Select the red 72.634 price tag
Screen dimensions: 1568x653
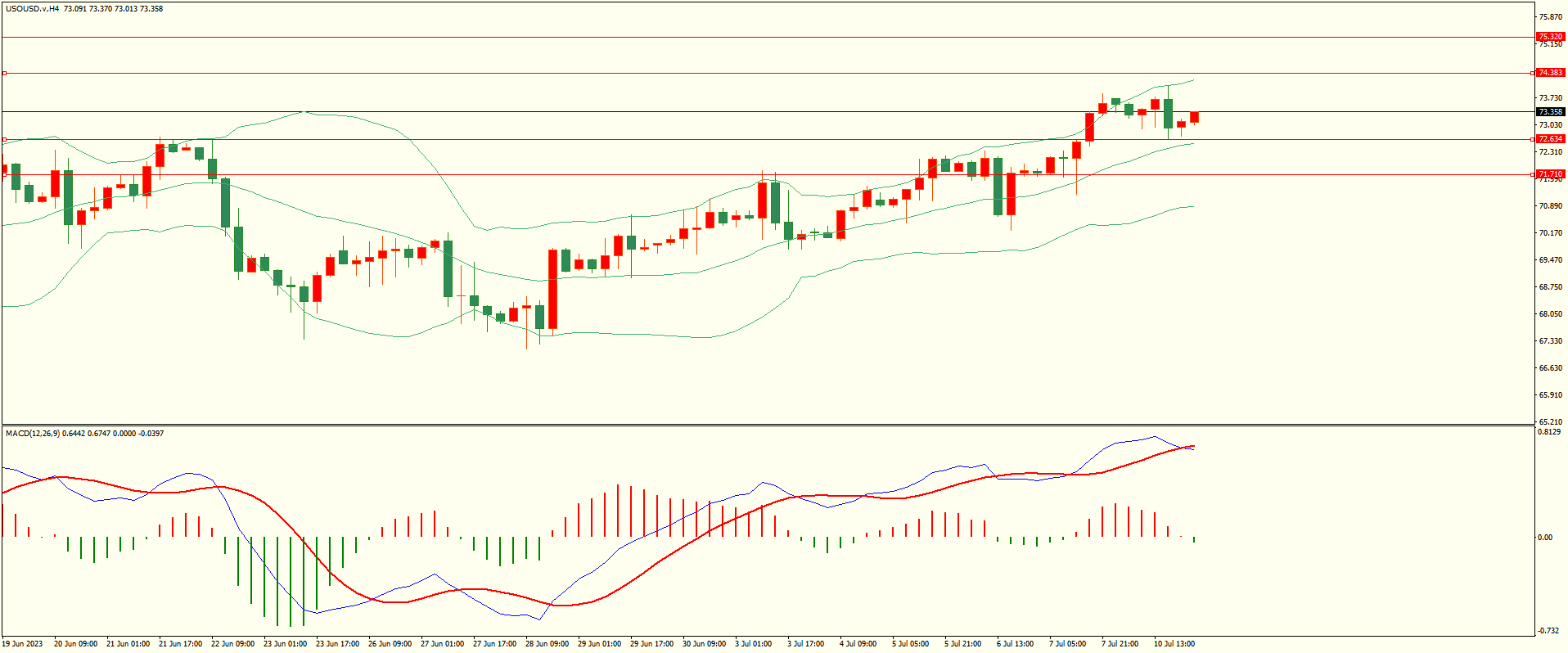pyautogui.click(x=1550, y=139)
